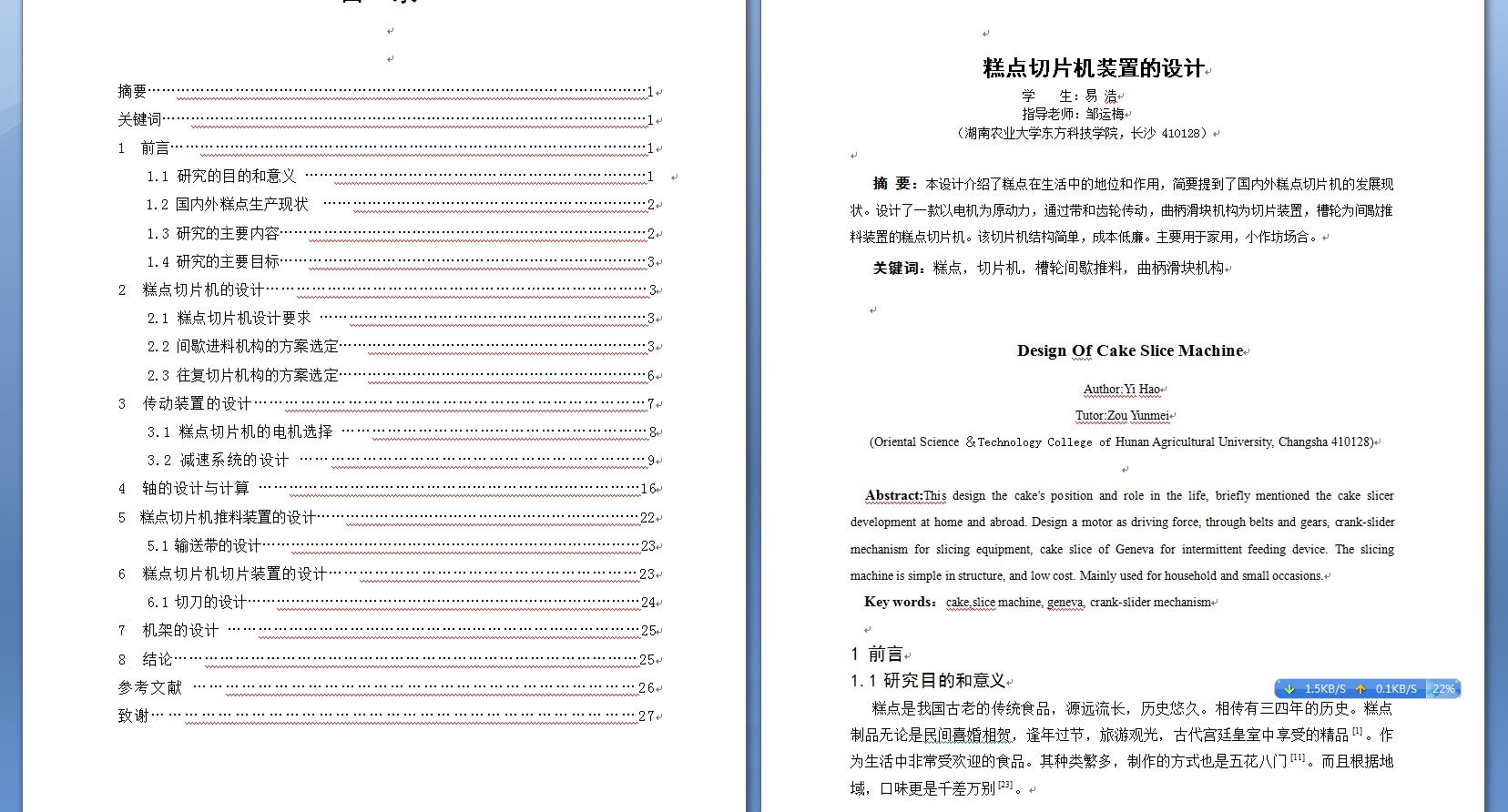Click the heading 1.1 研究目的和意义 on right page
The image size is (1508, 812).
[928, 680]
